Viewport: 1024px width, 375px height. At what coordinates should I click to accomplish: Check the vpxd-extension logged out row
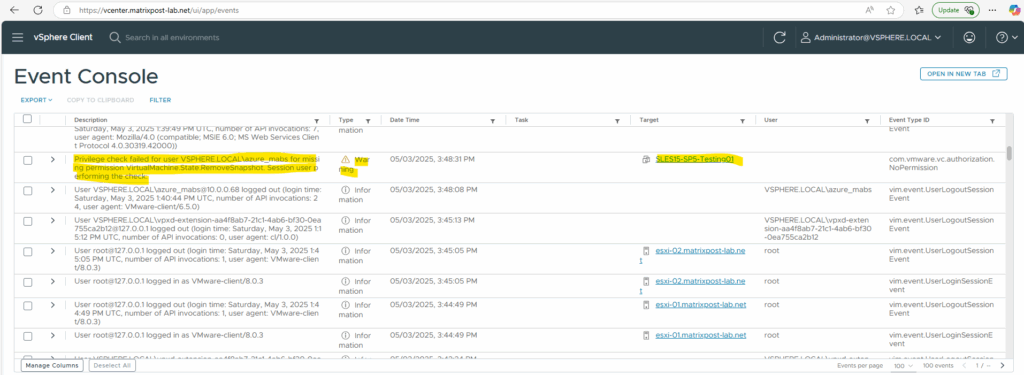point(27,221)
